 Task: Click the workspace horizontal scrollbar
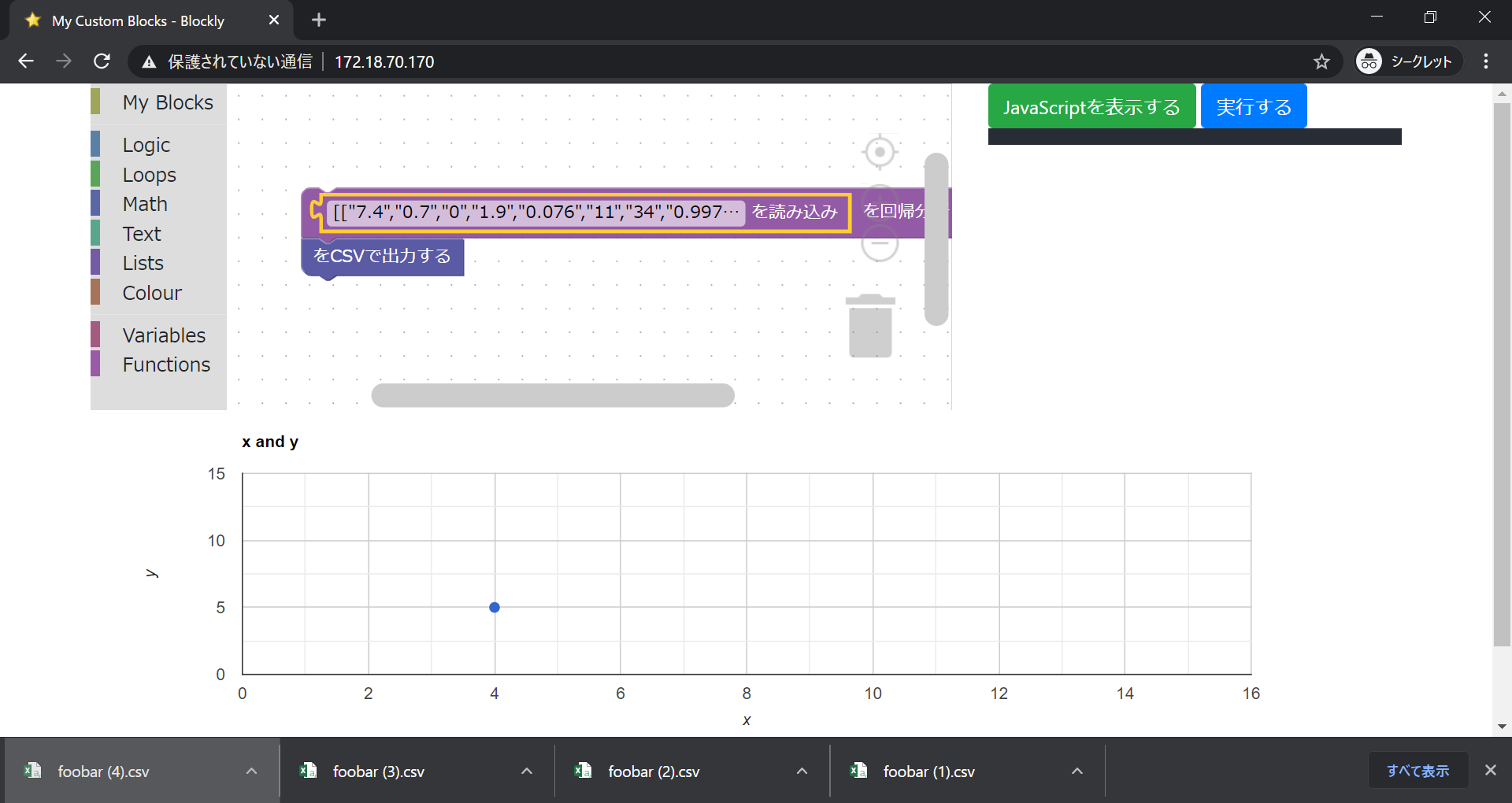553,395
